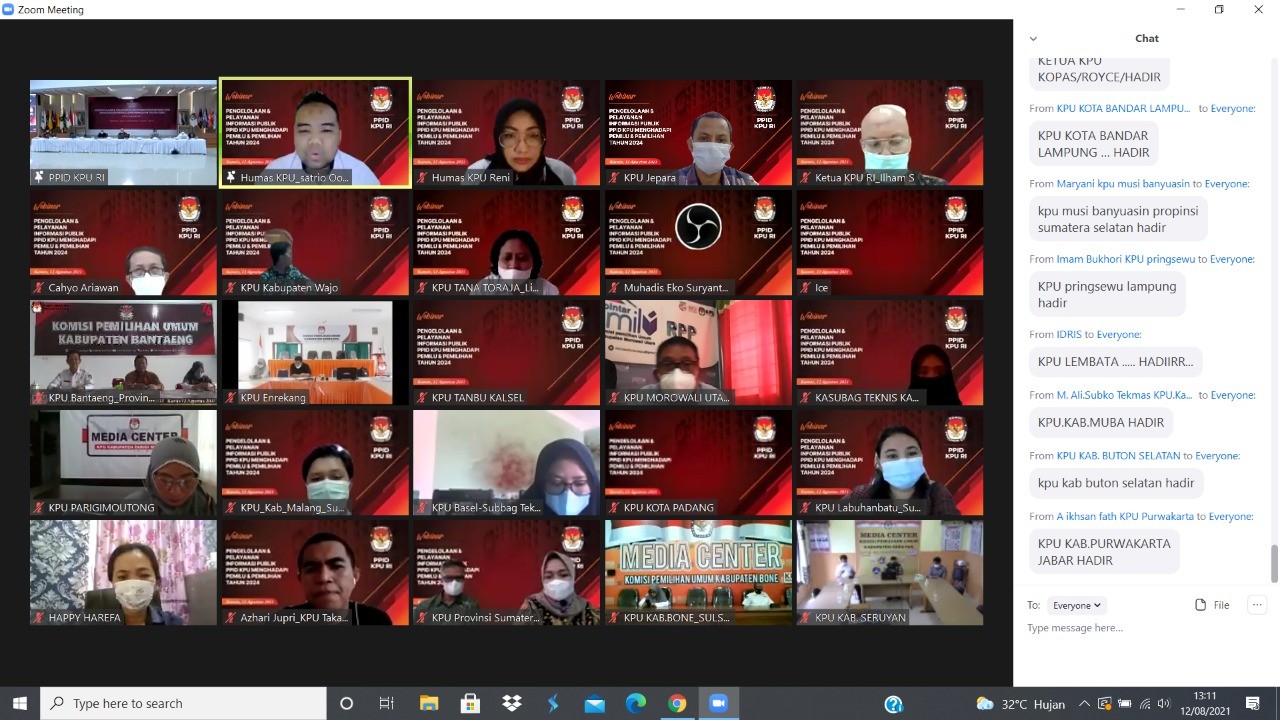Open File Explorer from the taskbar
The height and width of the screenshot is (720, 1280).
tap(429, 703)
